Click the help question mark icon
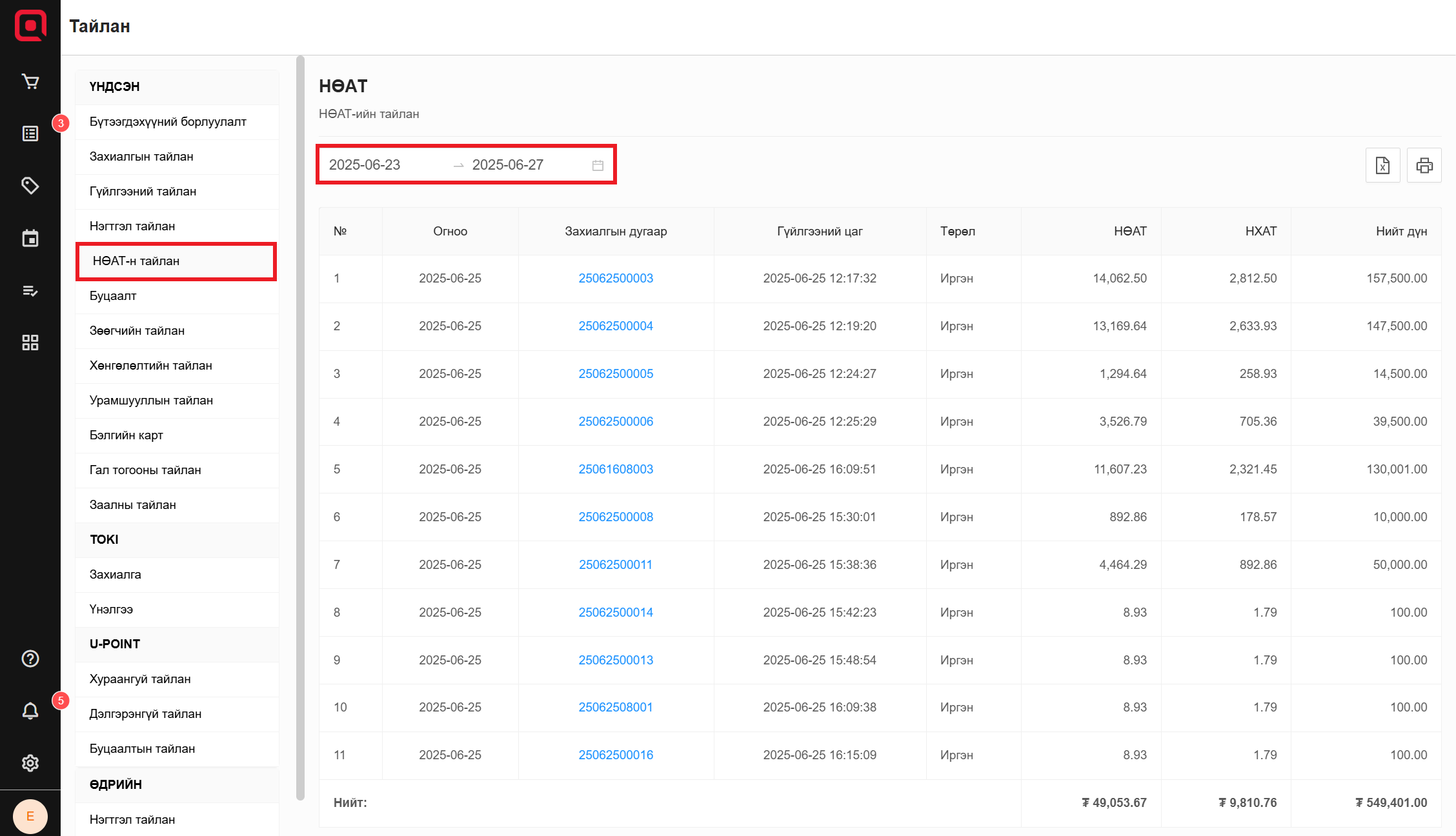1456x836 pixels. pyautogui.click(x=30, y=659)
